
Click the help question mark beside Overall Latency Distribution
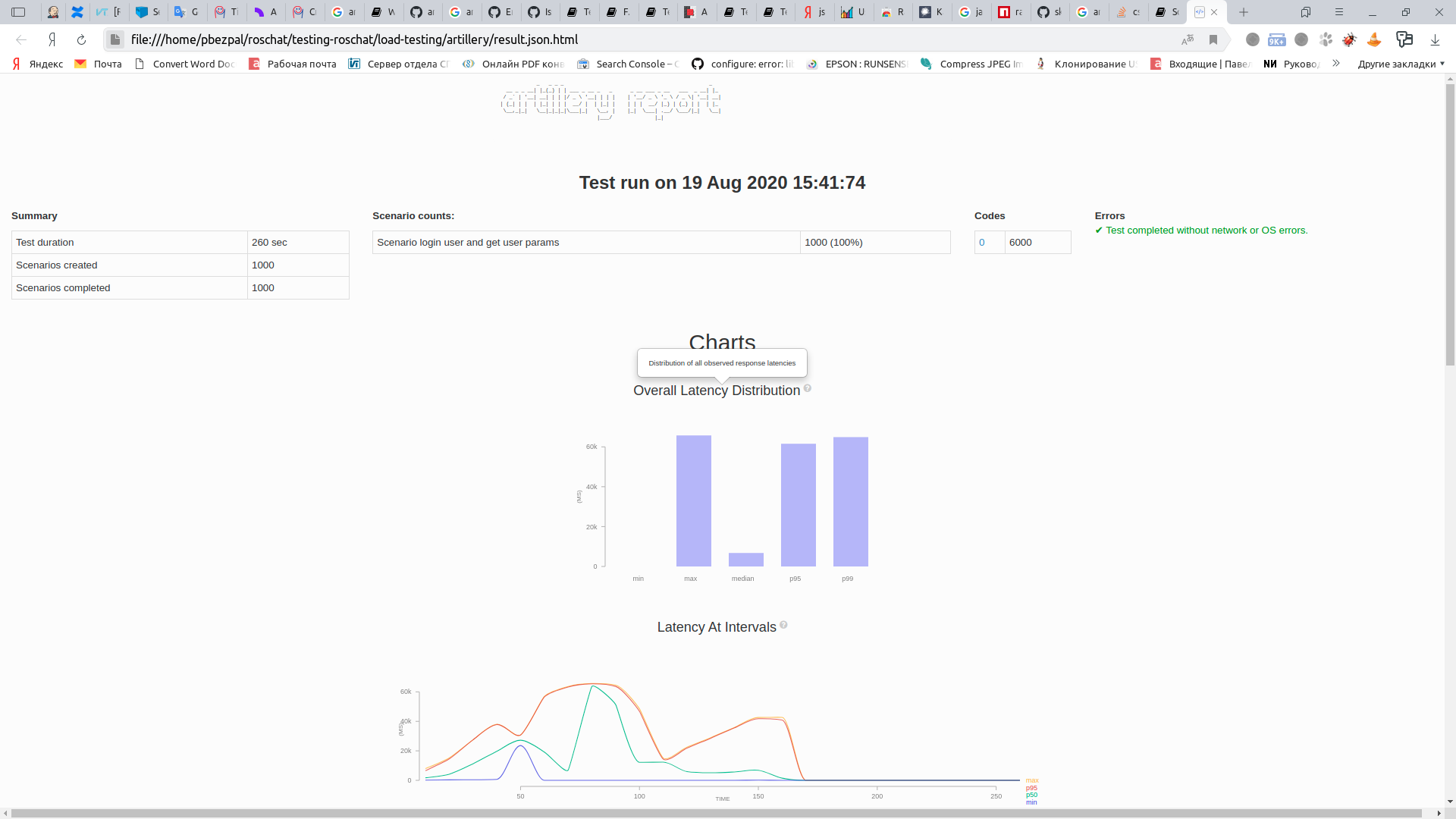pyautogui.click(x=808, y=388)
